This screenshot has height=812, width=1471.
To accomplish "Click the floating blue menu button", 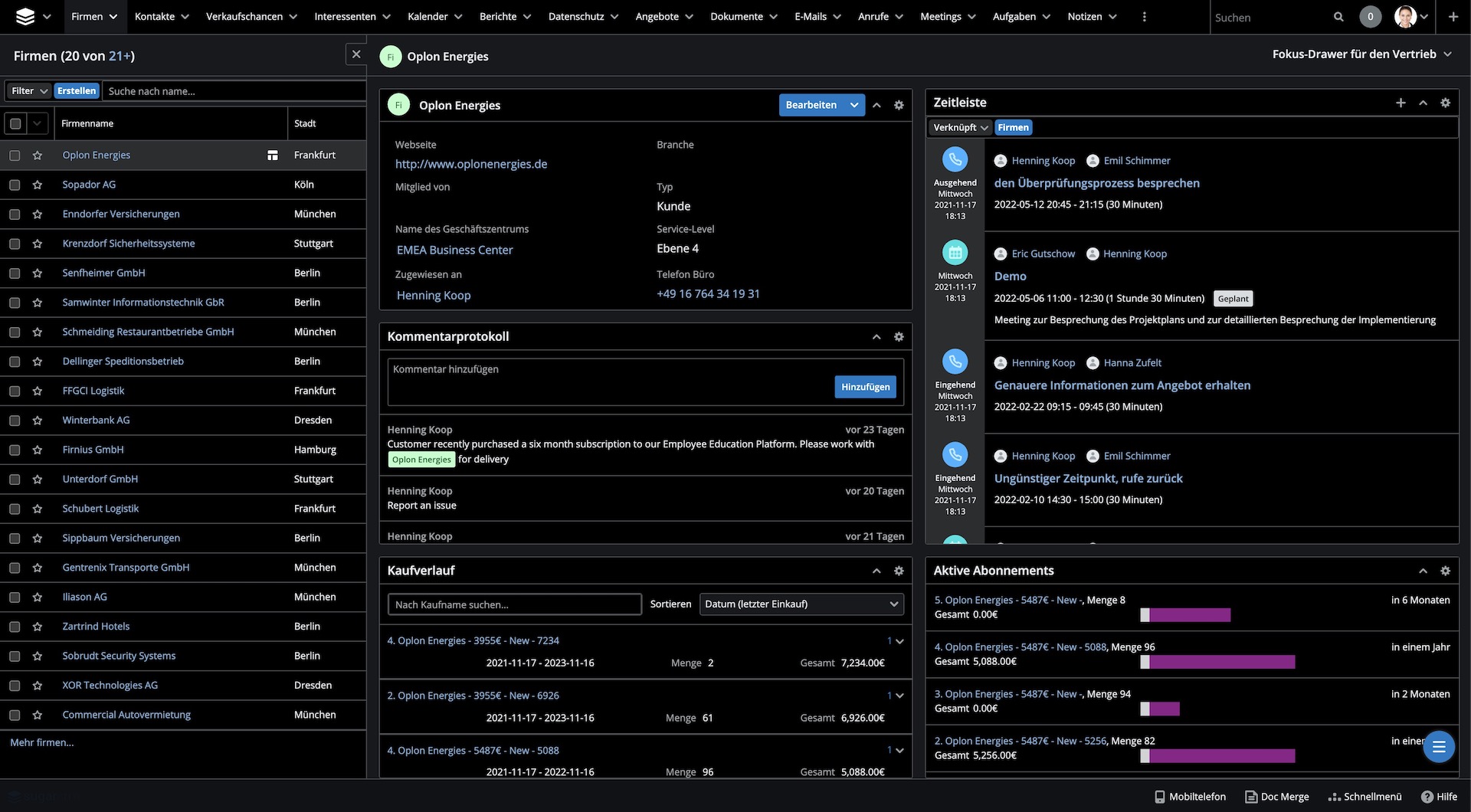I will tap(1438, 747).
